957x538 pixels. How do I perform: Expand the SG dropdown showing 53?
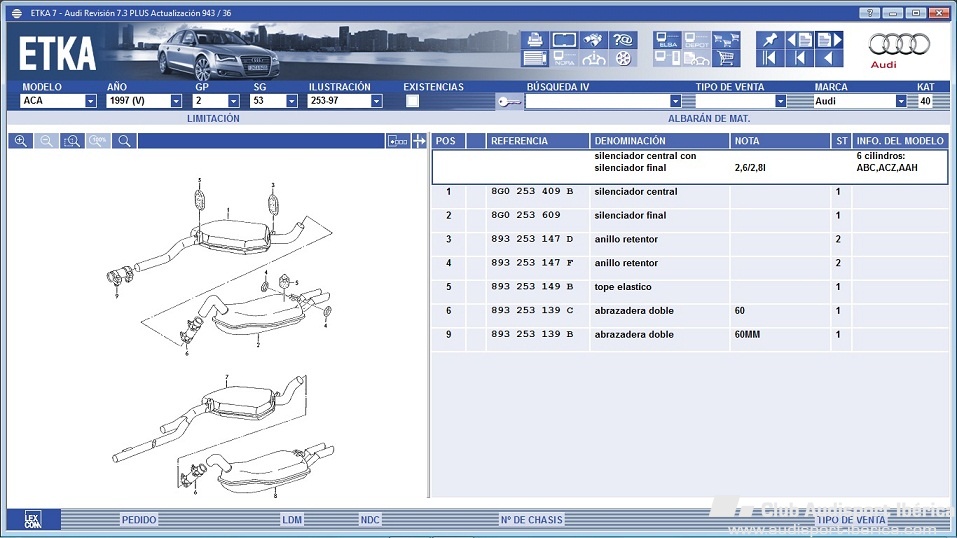[292, 101]
